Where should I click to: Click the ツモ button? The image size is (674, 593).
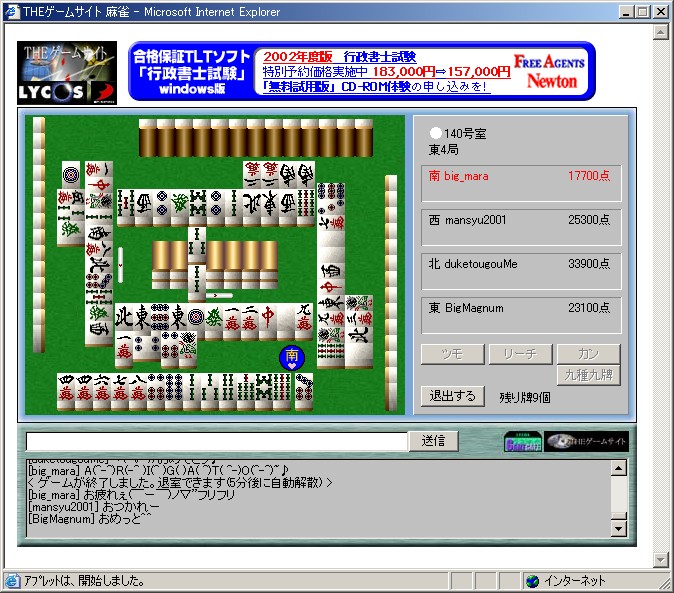pyautogui.click(x=452, y=354)
